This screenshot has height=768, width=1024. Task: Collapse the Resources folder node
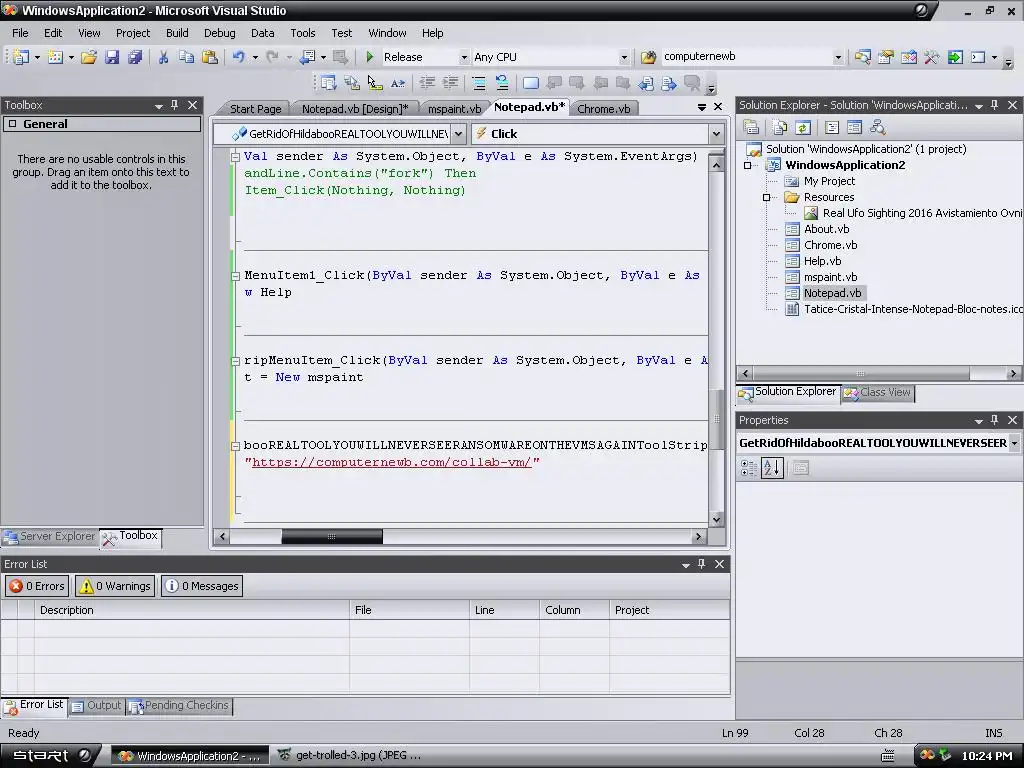[x=767, y=197]
